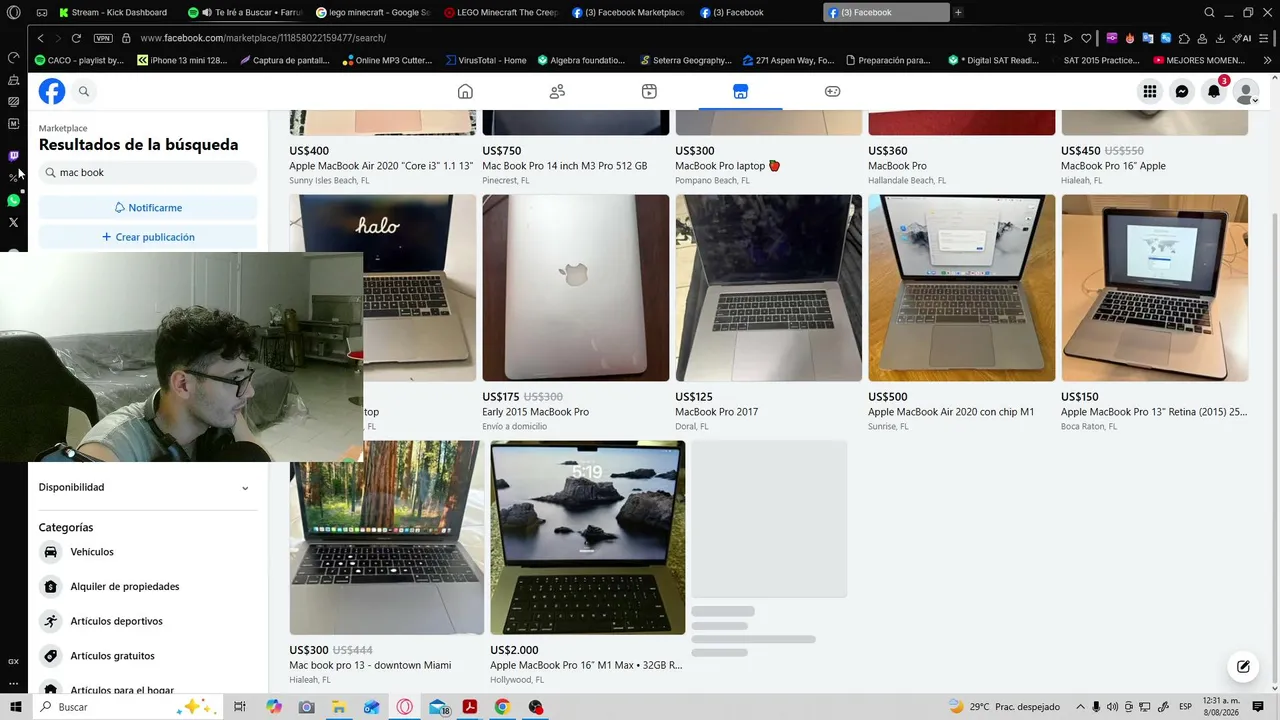
Task: Click the heart bookmark icon in address bar
Action: [x=1086, y=38]
